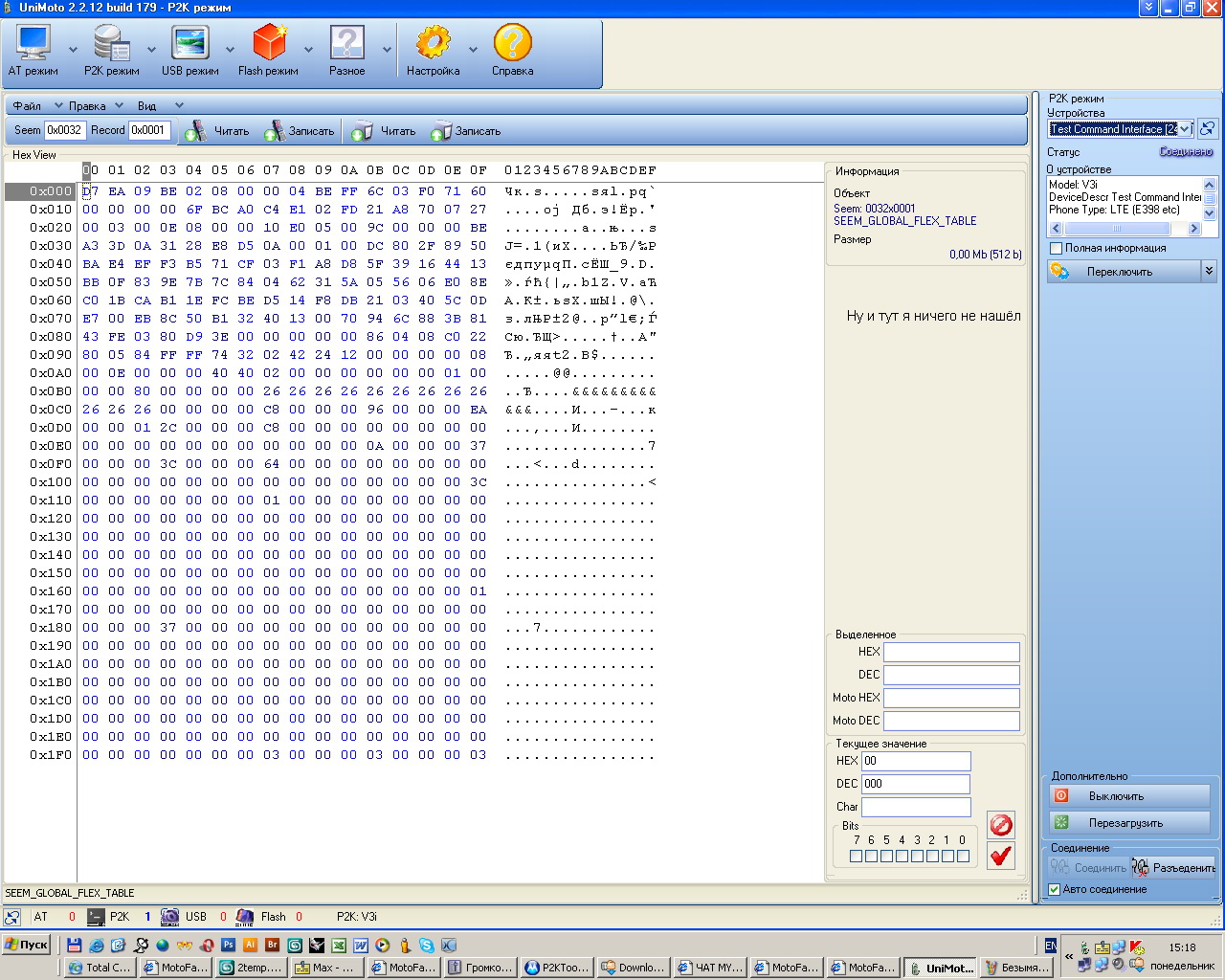Open Flash режим mode
Image resolution: width=1225 pixels, height=980 pixels.
click(268, 51)
